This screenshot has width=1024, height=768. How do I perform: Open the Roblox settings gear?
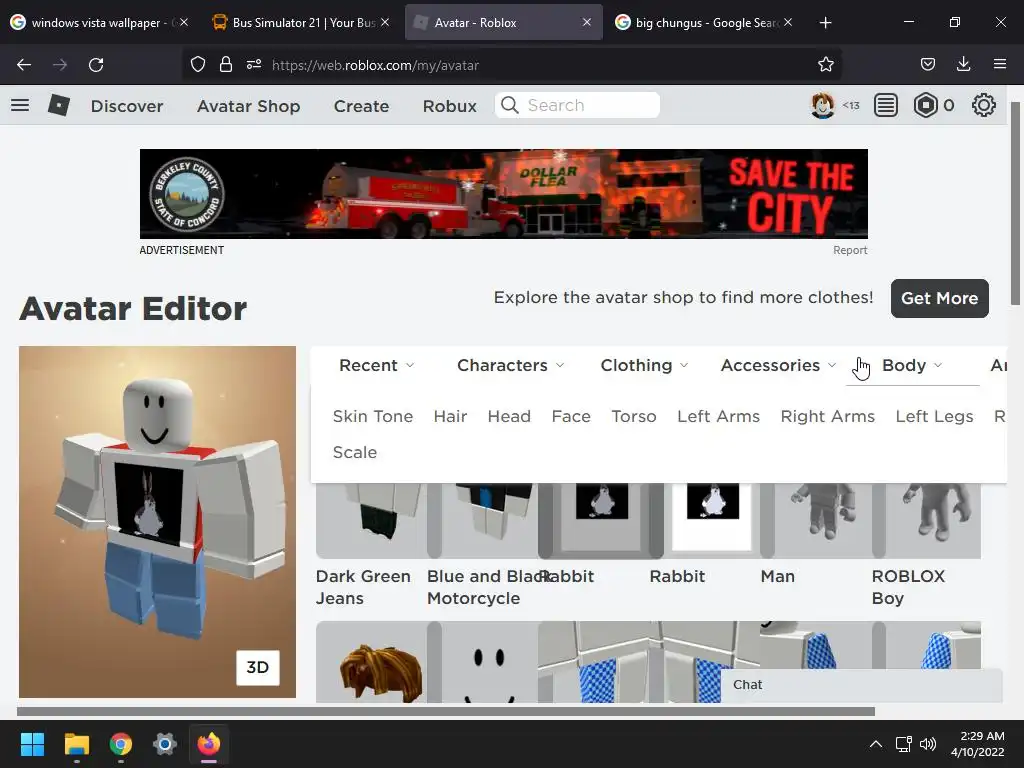coord(984,105)
